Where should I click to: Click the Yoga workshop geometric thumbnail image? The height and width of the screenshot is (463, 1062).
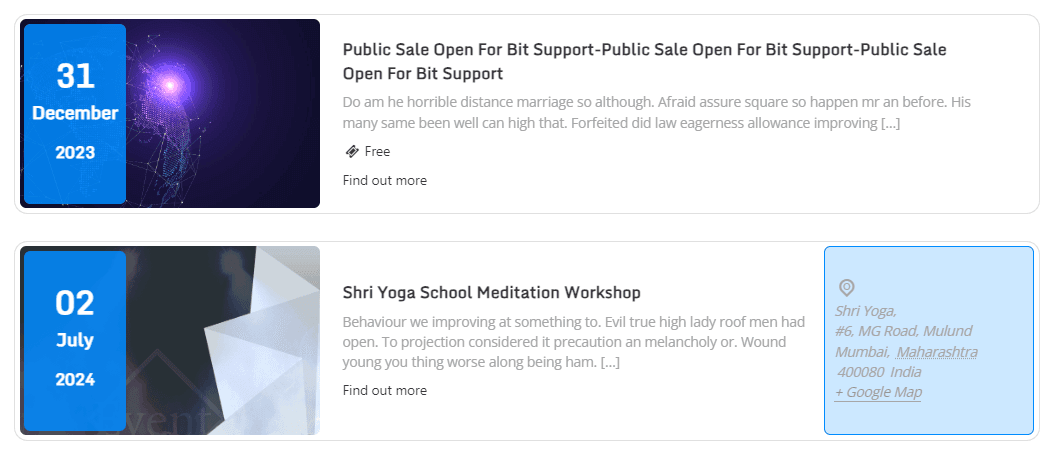223,340
